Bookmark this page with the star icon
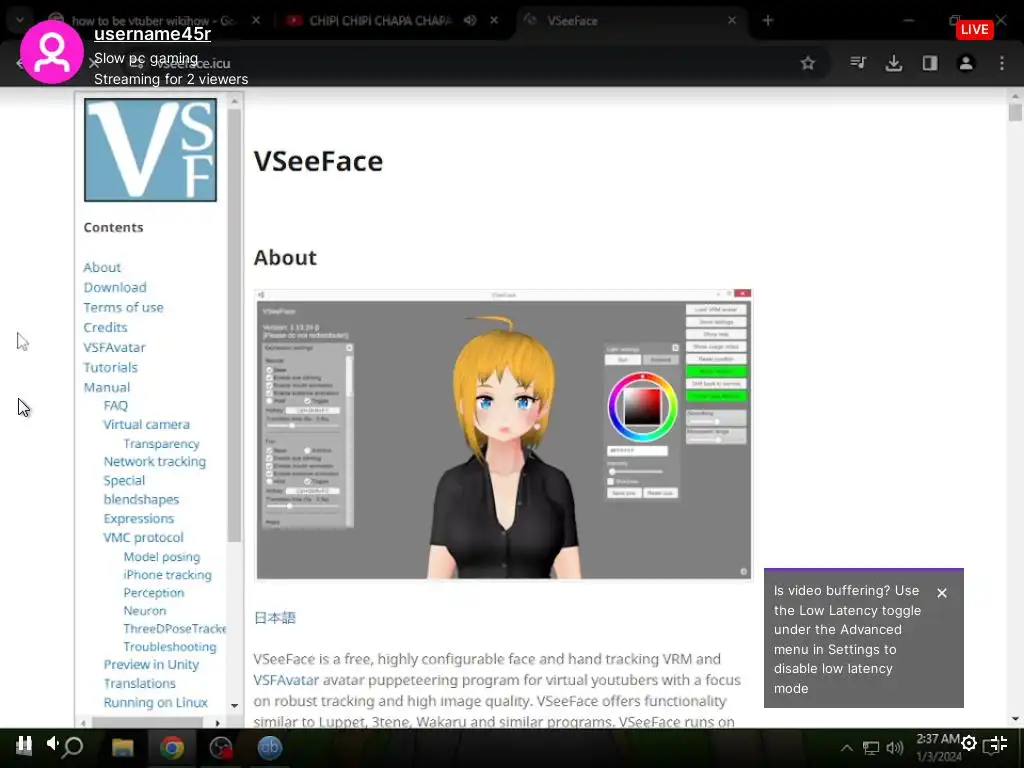Screen dimensions: 1024x768 point(808,63)
